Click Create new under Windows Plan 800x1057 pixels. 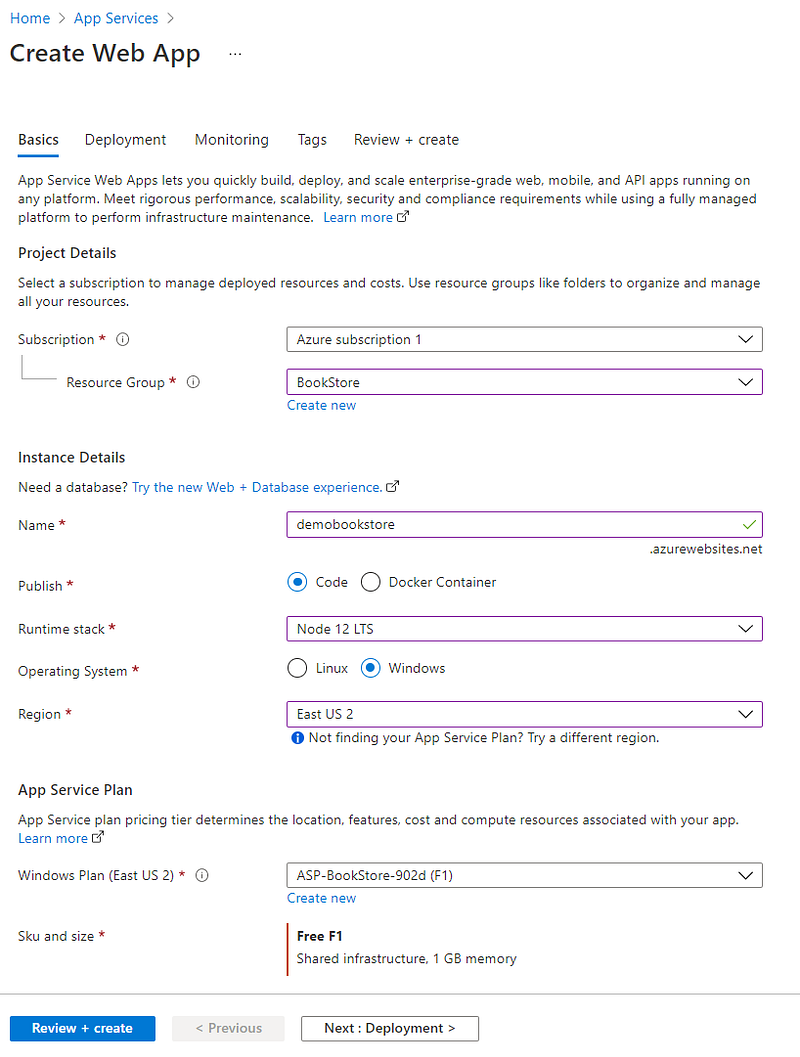[x=321, y=898]
